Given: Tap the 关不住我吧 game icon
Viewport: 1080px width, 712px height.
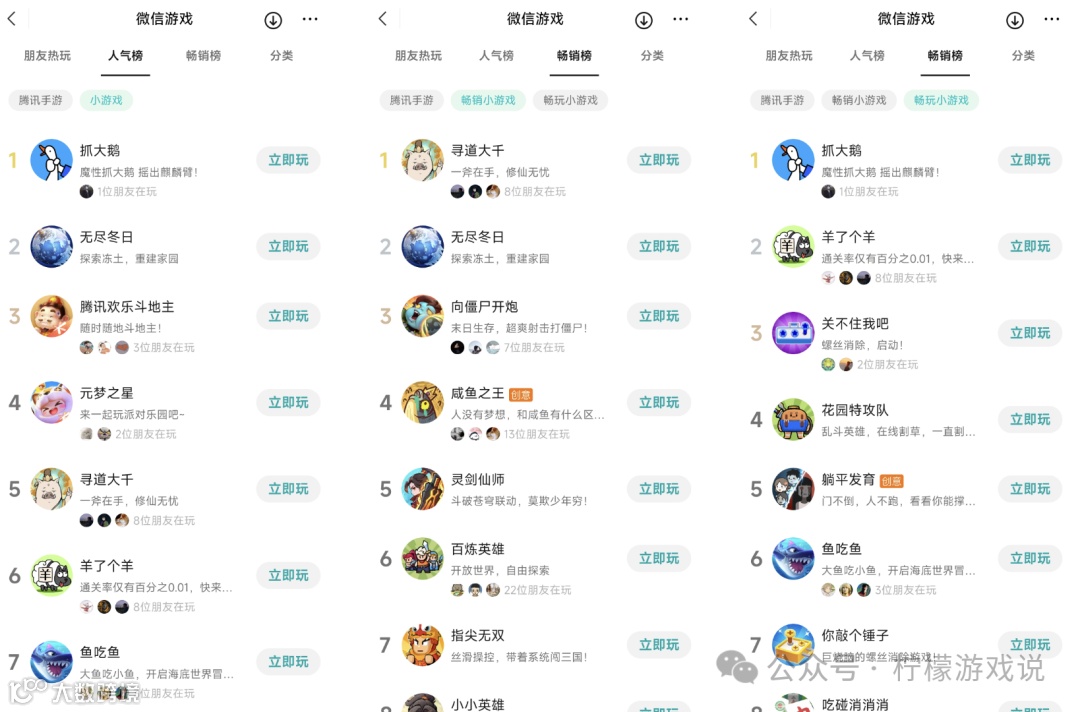Looking at the screenshot, I should 793,333.
